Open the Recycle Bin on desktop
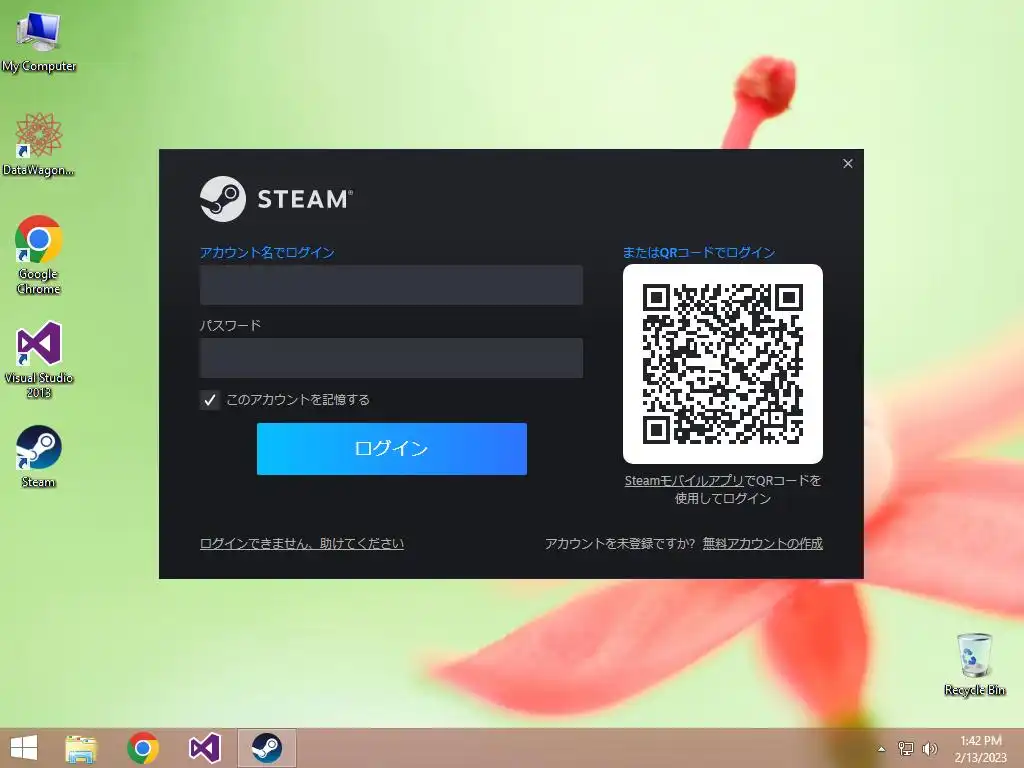Viewport: 1024px width, 768px height. point(974,663)
